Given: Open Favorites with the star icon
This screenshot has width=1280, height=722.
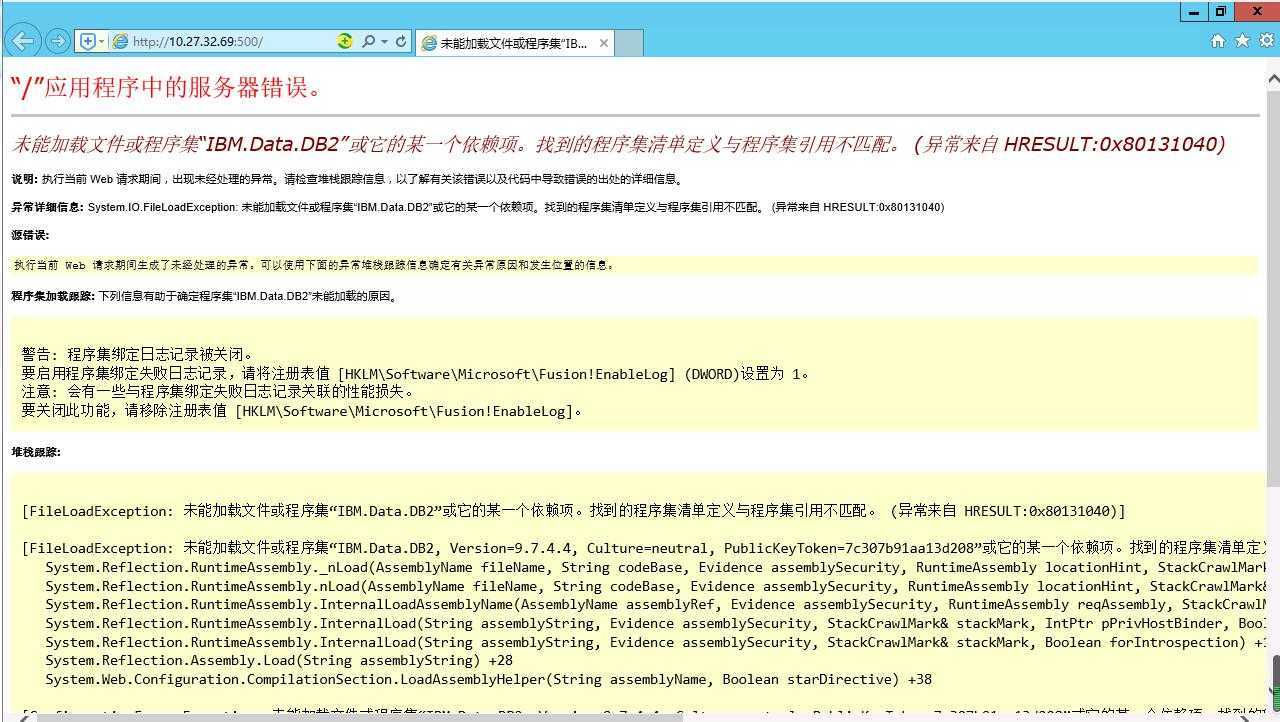Looking at the screenshot, I should (1242, 41).
